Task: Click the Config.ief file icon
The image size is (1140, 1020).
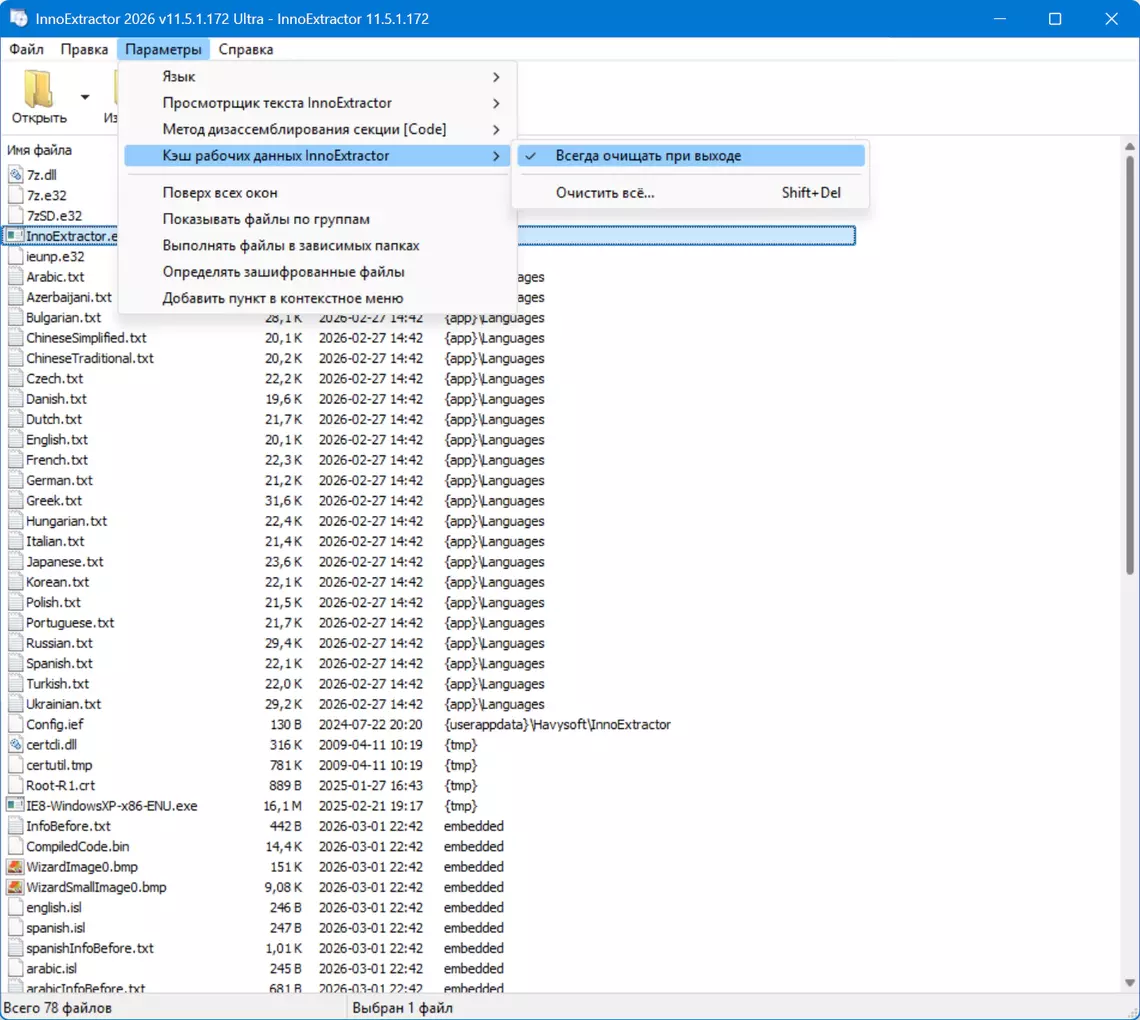Action: click(15, 724)
